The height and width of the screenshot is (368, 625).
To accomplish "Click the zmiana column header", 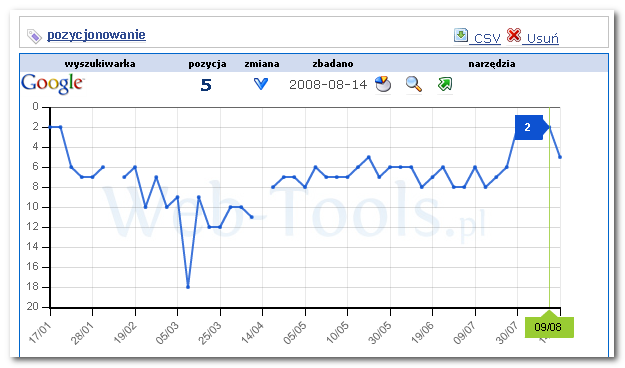I will (262, 64).
